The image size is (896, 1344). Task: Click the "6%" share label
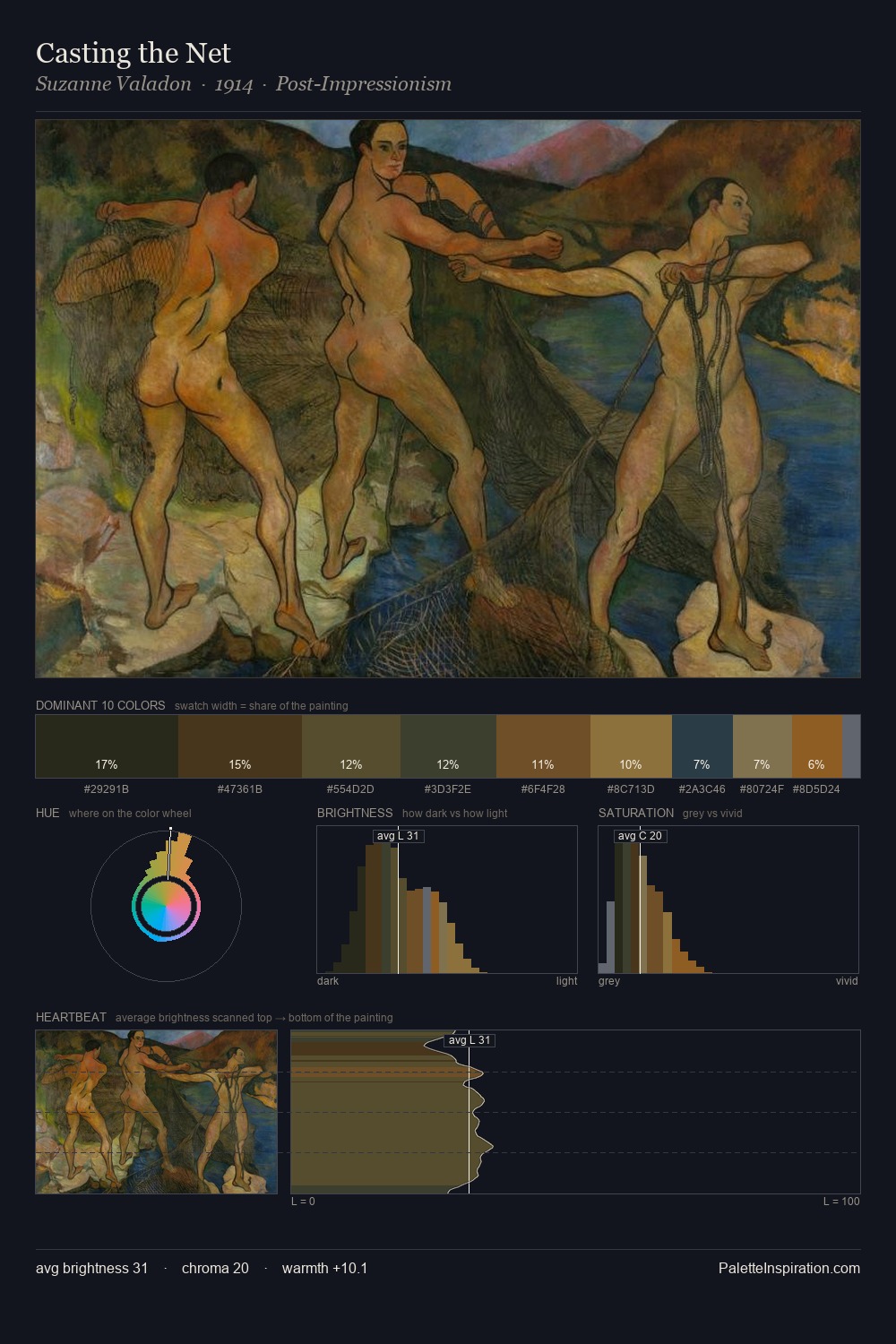(816, 764)
